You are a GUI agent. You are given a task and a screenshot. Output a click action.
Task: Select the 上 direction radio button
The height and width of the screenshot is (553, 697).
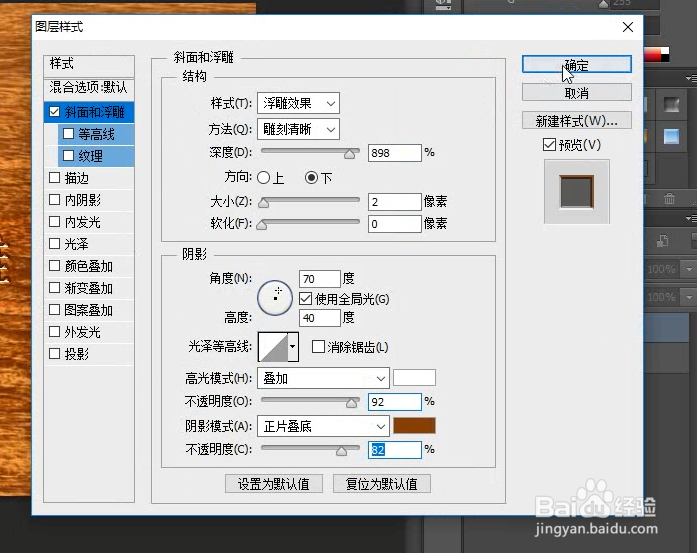264,178
